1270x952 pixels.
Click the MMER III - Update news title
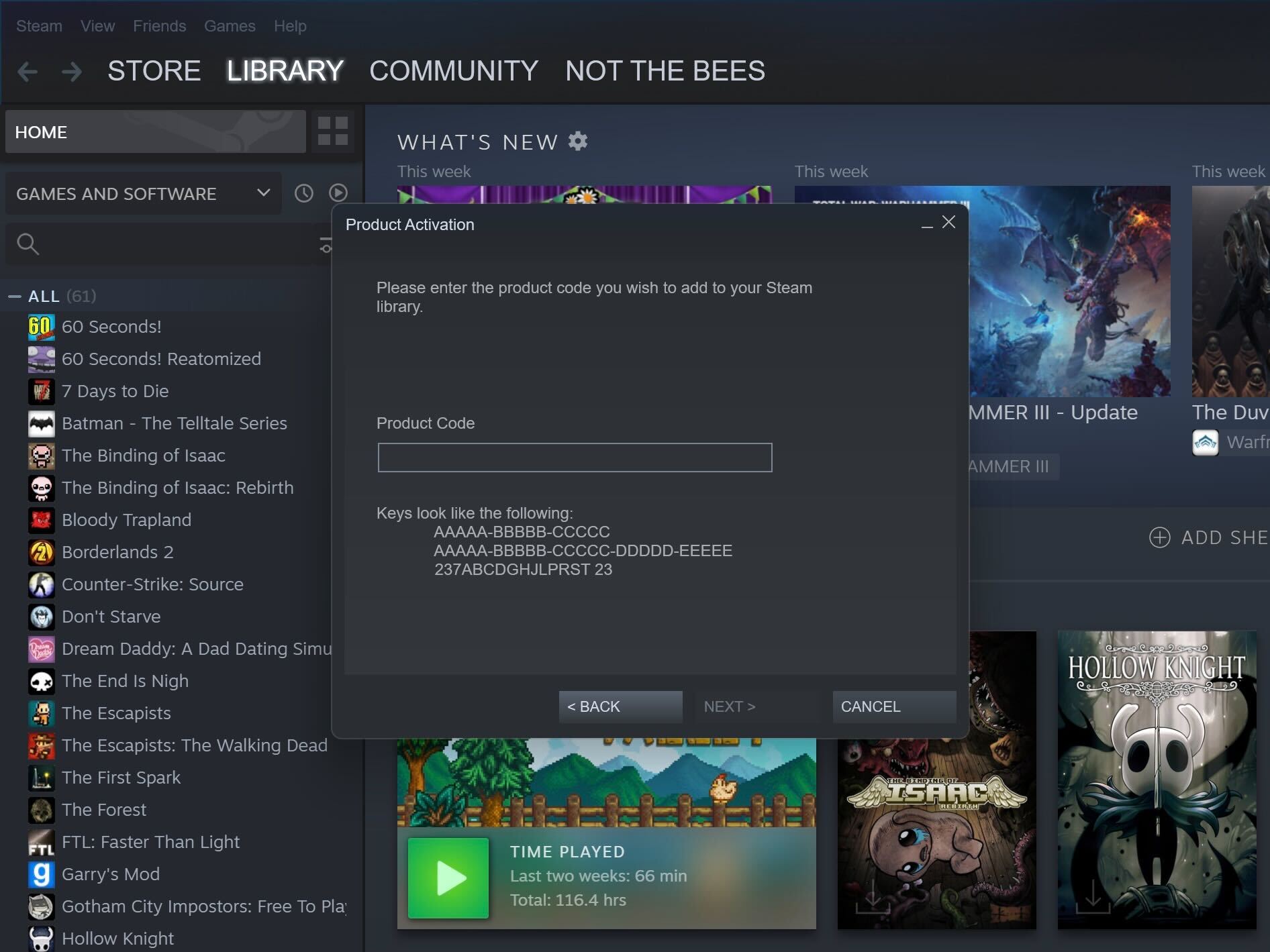point(1053,412)
